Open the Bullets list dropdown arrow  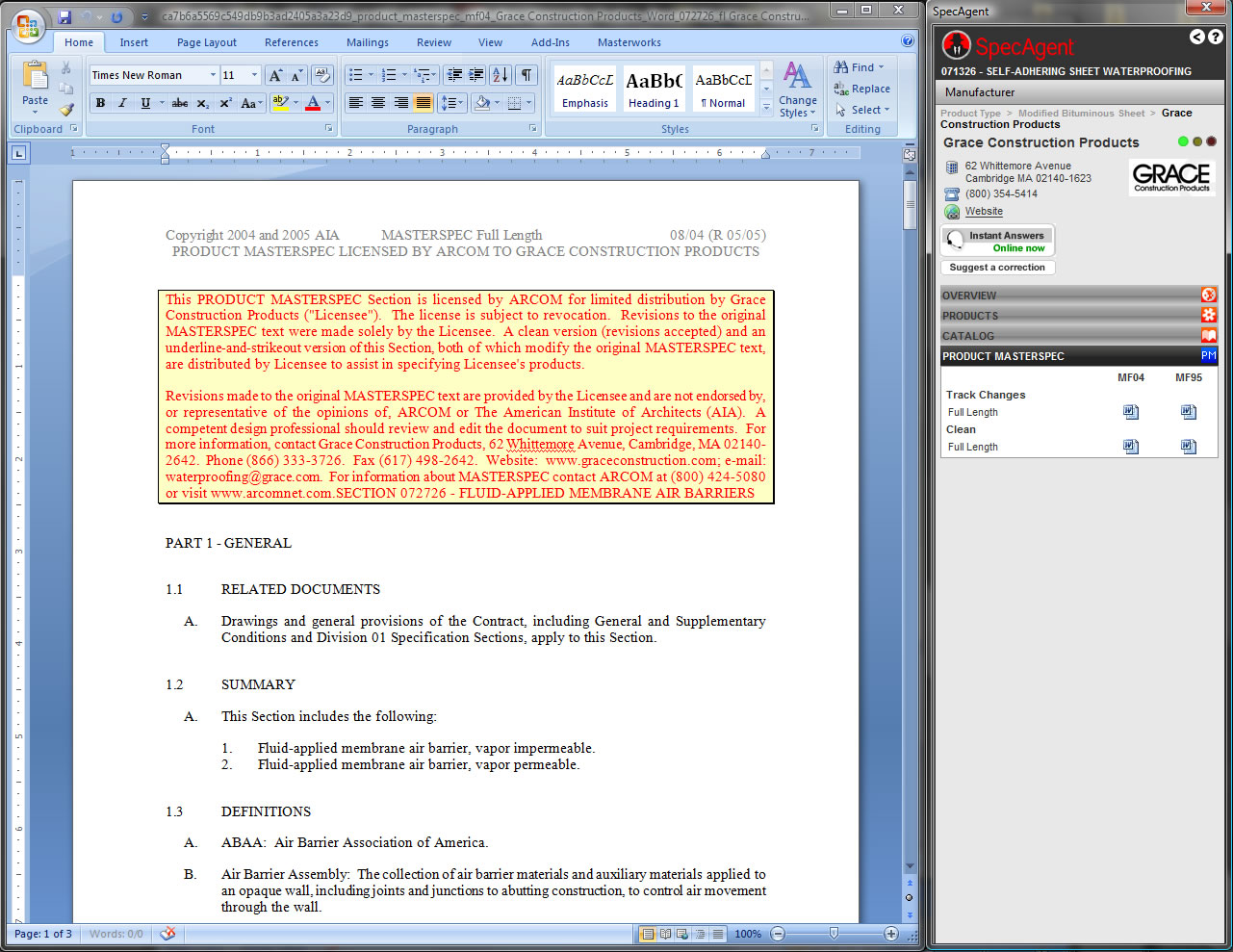(x=371, y=75)
